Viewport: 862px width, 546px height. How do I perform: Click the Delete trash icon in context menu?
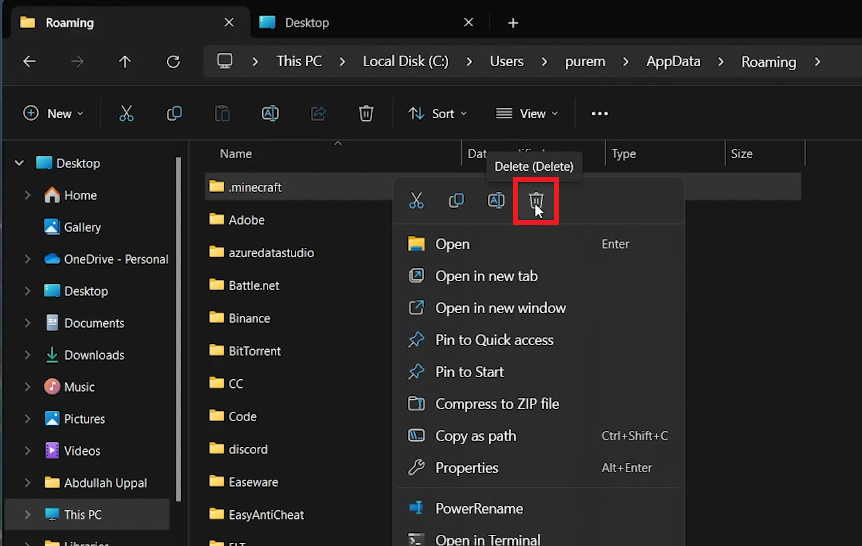[x=536, y=201]
